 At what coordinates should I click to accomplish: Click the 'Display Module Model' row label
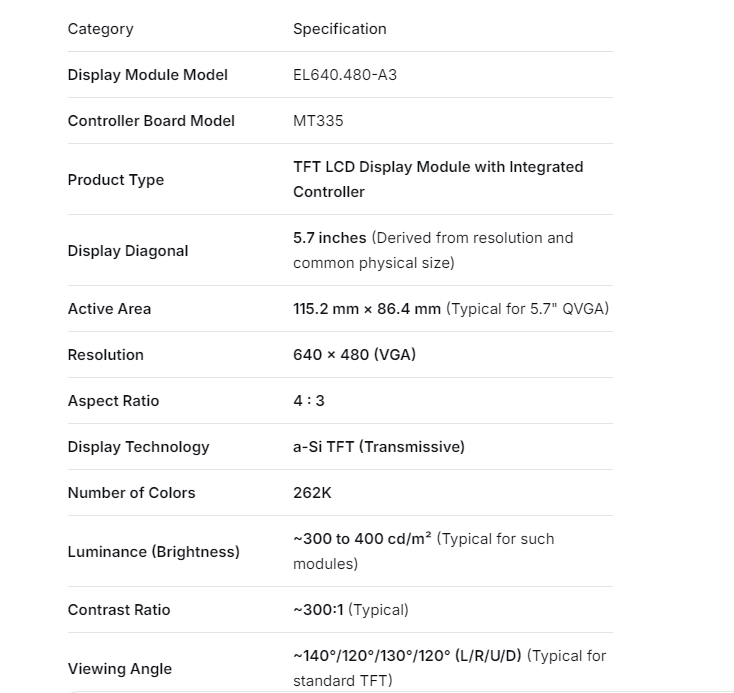click(147, 75)
